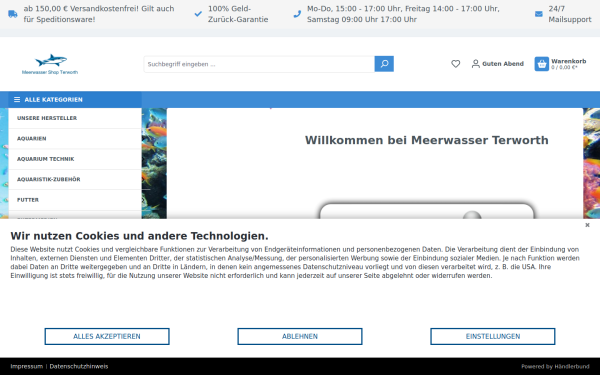The width and height of the screenshot is (600, 375).
Task: Click the Guten Abend account label
Action: (x=503, y=64)
